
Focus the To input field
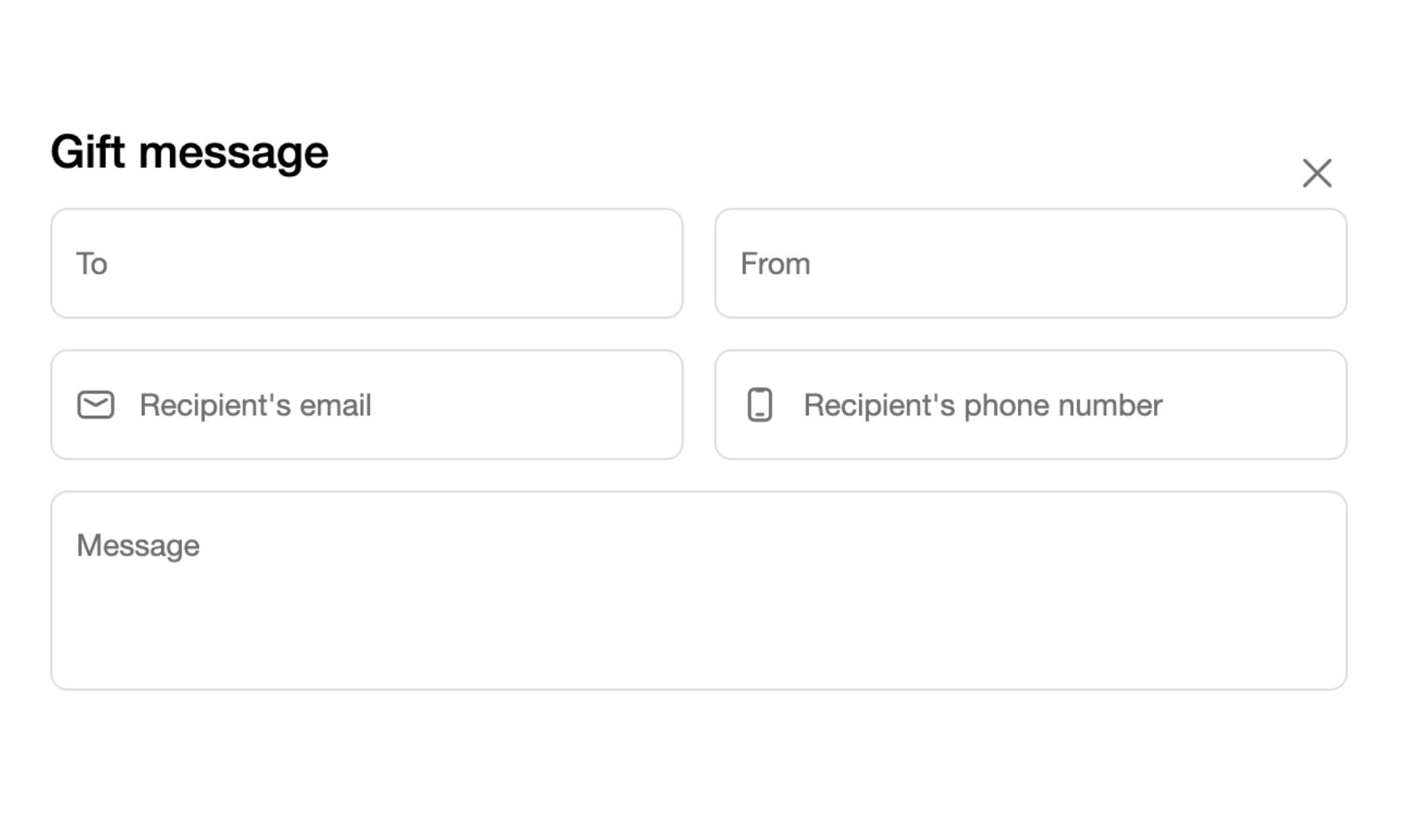pyautogui.click(x=366, y=263)
